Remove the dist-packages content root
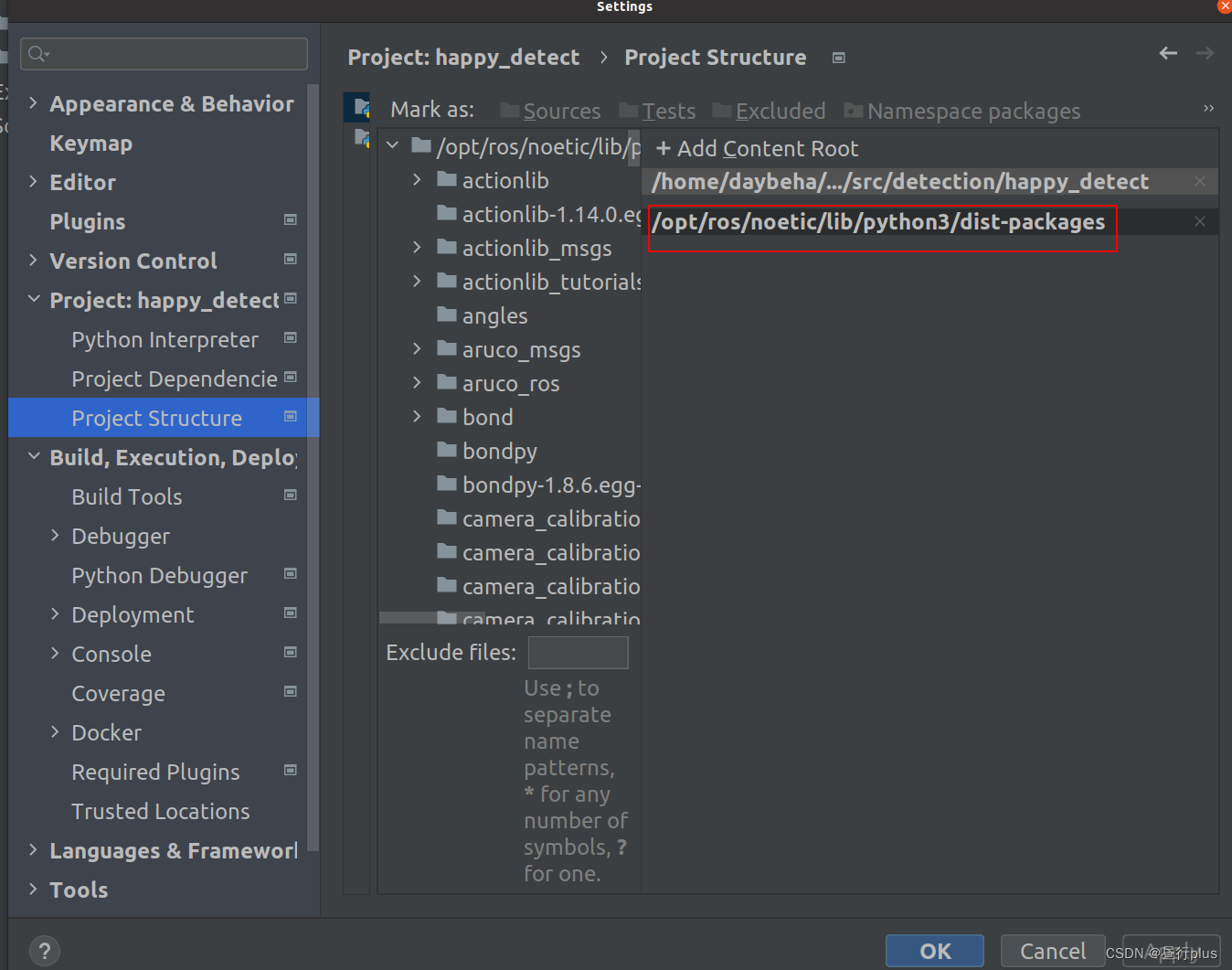Viewport: 1232px width, 970px height. click(1198, 220)
